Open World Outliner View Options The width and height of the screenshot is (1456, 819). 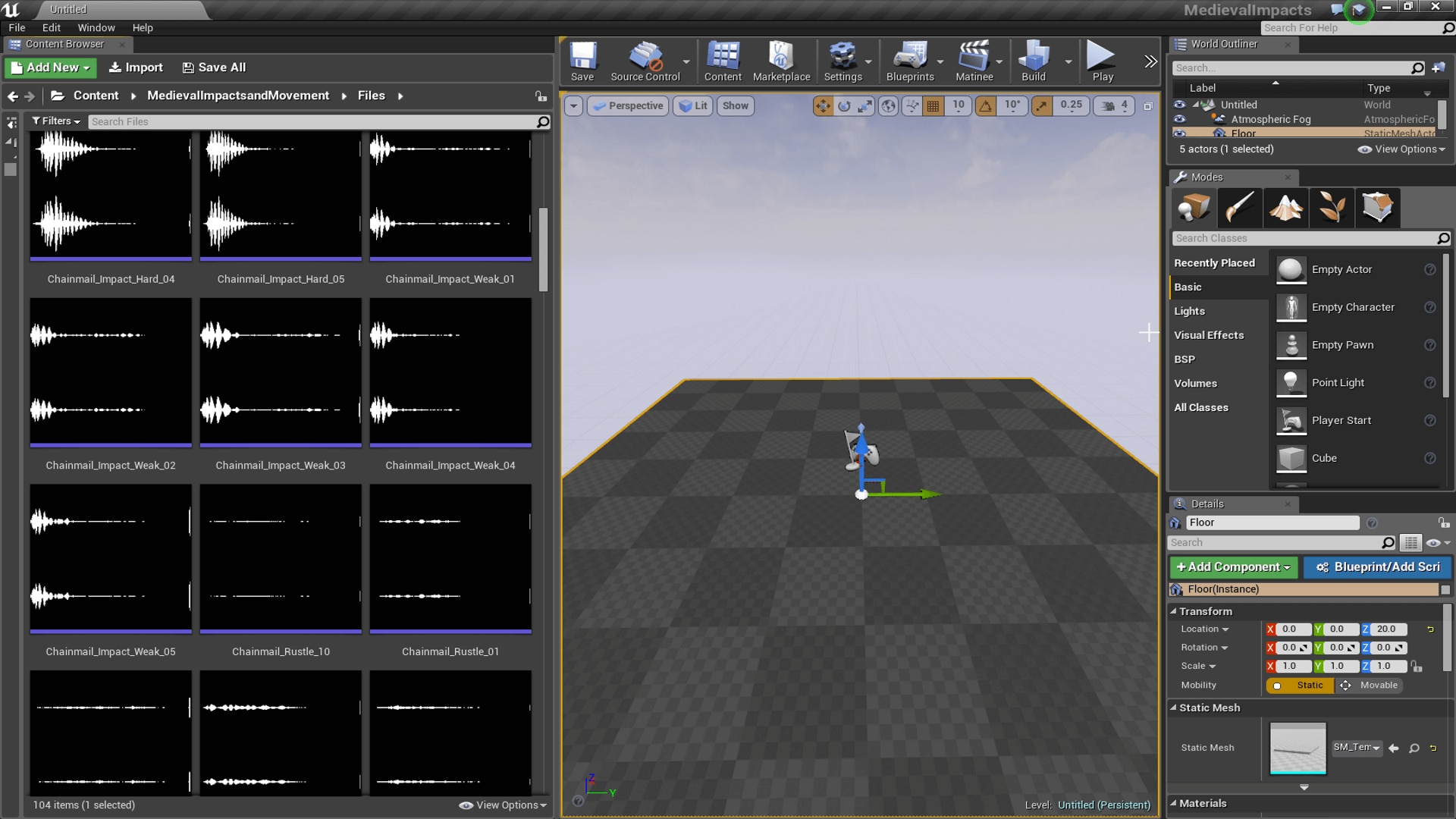pos(1401,149)
